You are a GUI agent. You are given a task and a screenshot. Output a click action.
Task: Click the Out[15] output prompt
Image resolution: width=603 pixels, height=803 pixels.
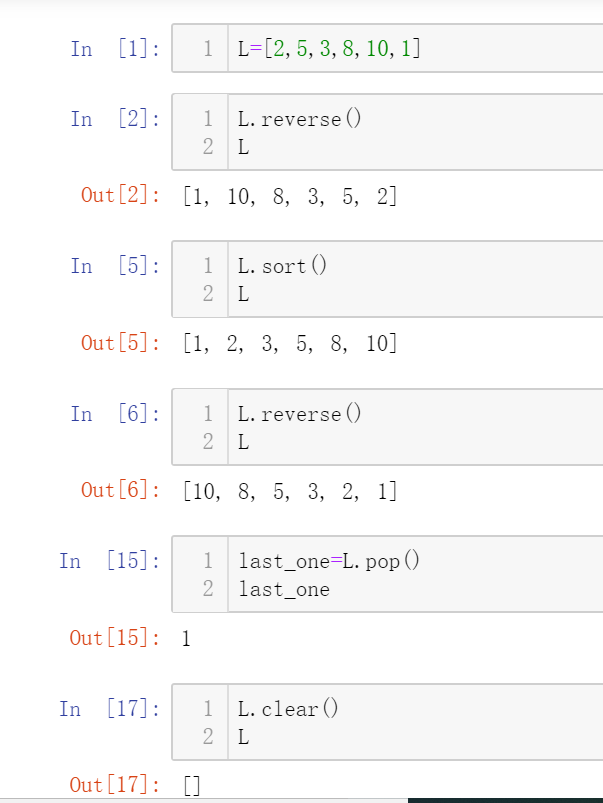point(114,637)
